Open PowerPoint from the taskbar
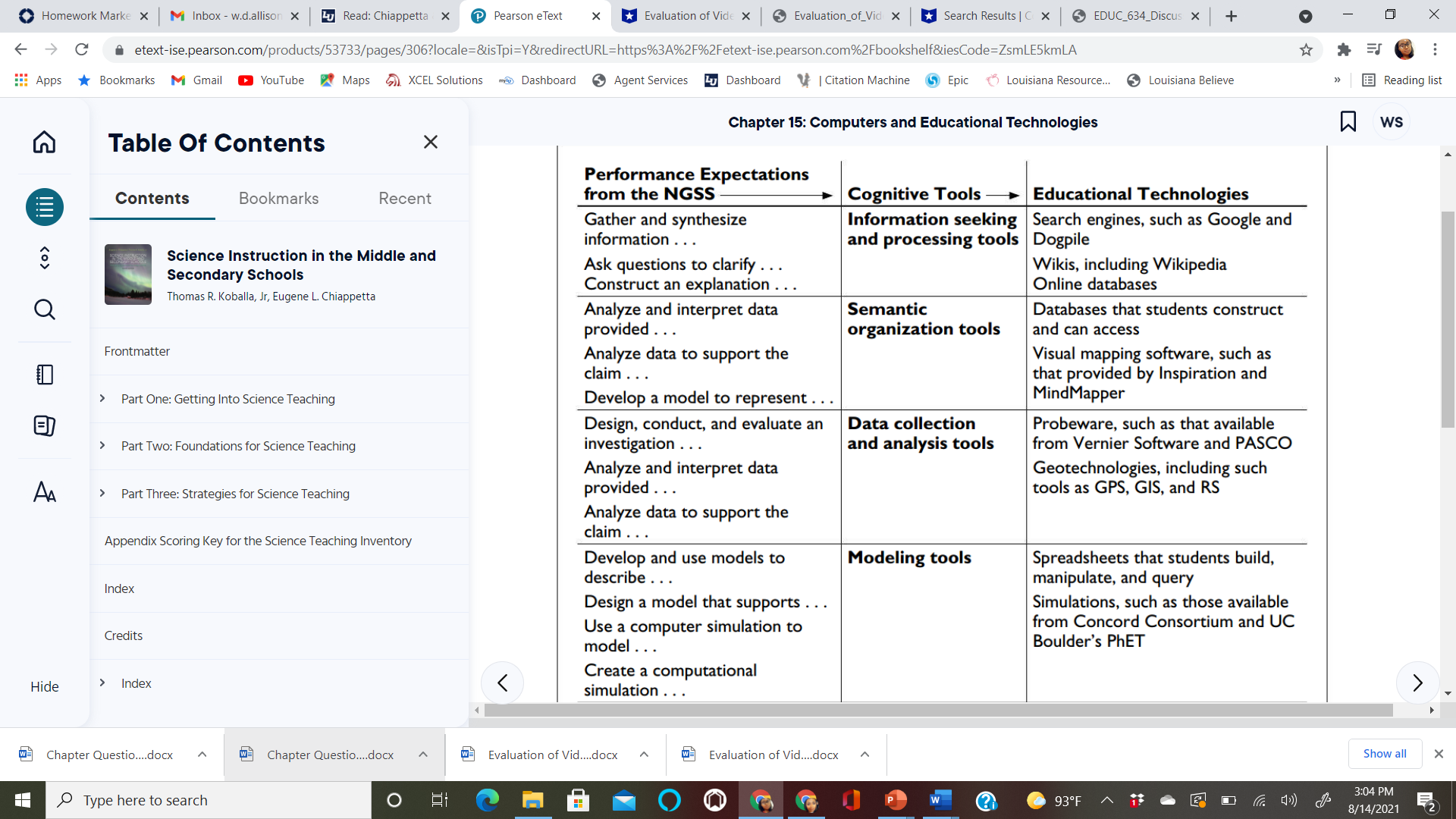1456x819 pixels. 896,800
